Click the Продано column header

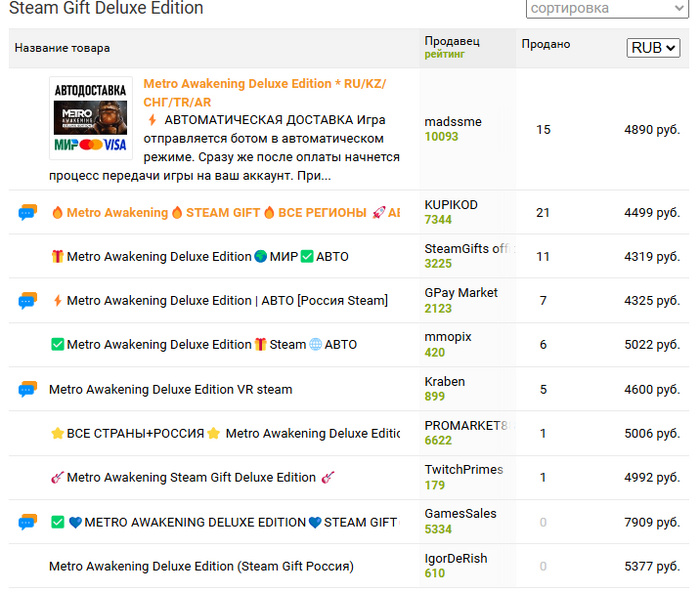point(546,44)
